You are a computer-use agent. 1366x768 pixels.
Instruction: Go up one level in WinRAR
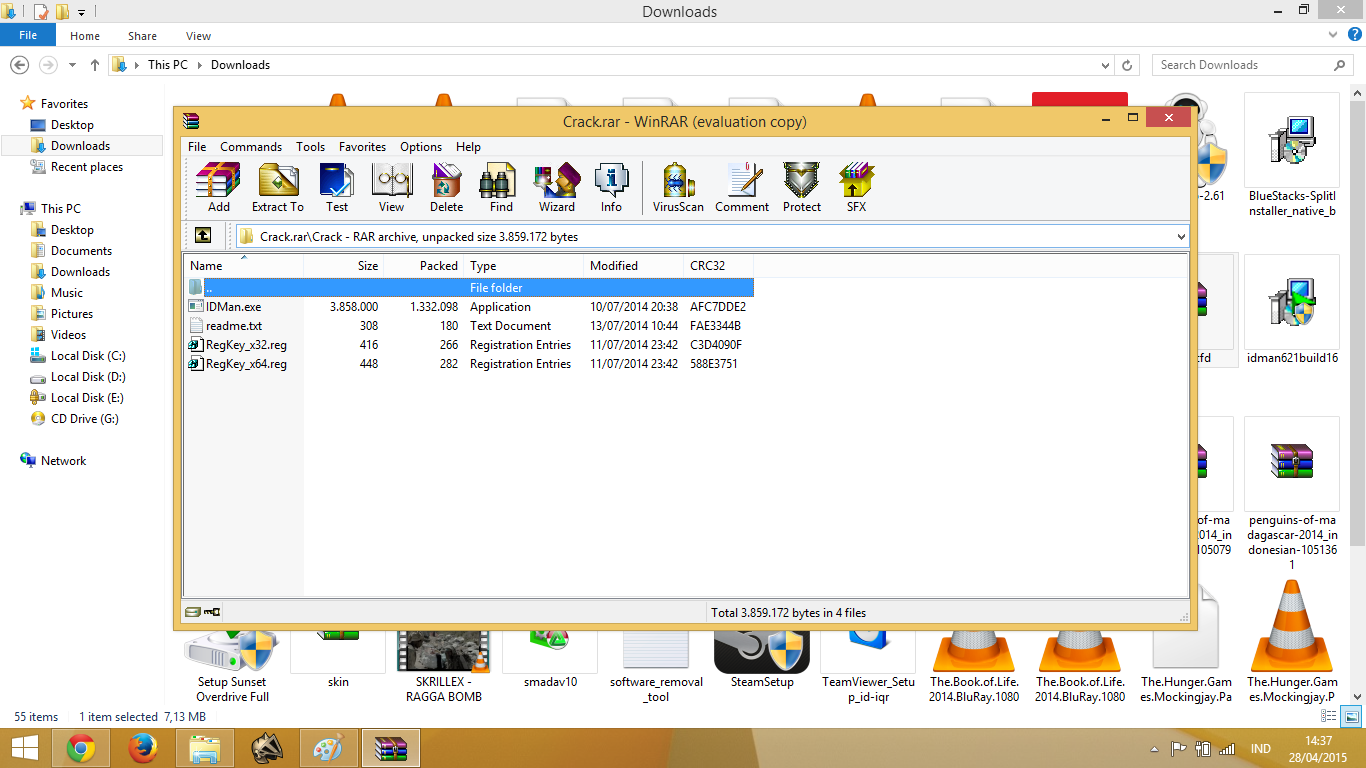(202, 236)
